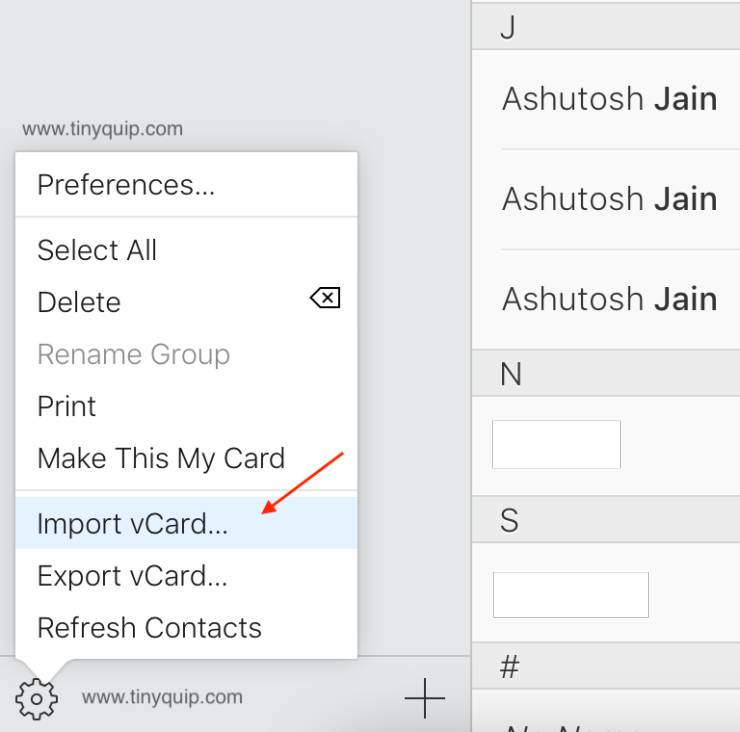Select the second Ashutosh Jain contact
This screenshot has height=732, width=740.
(609, 199)
